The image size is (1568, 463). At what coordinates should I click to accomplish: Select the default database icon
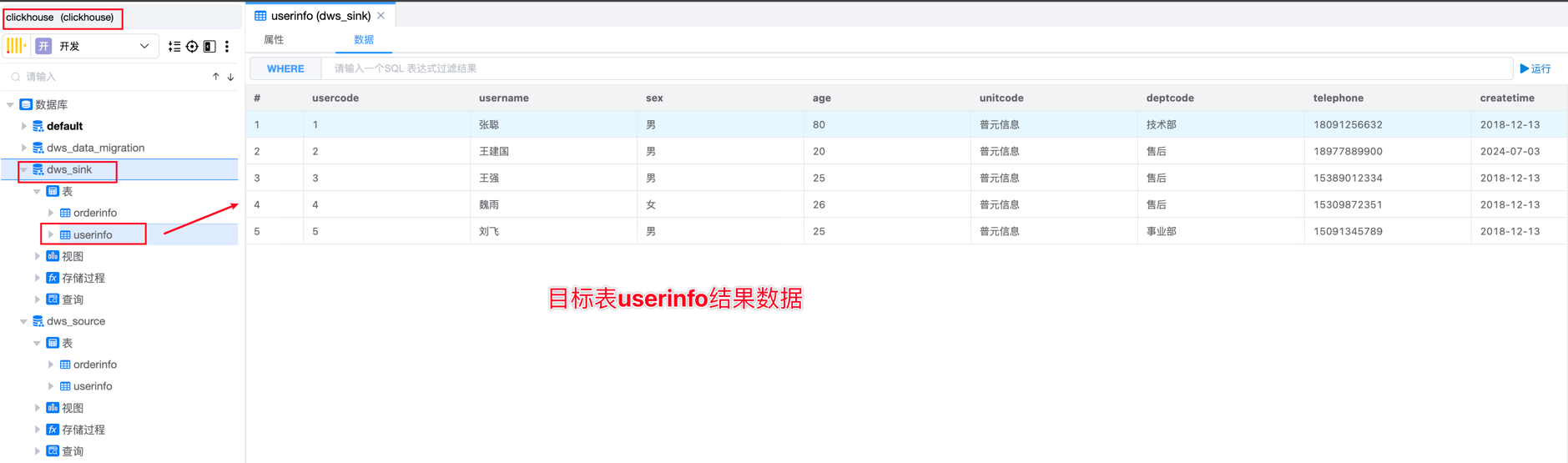coord(38,127)
